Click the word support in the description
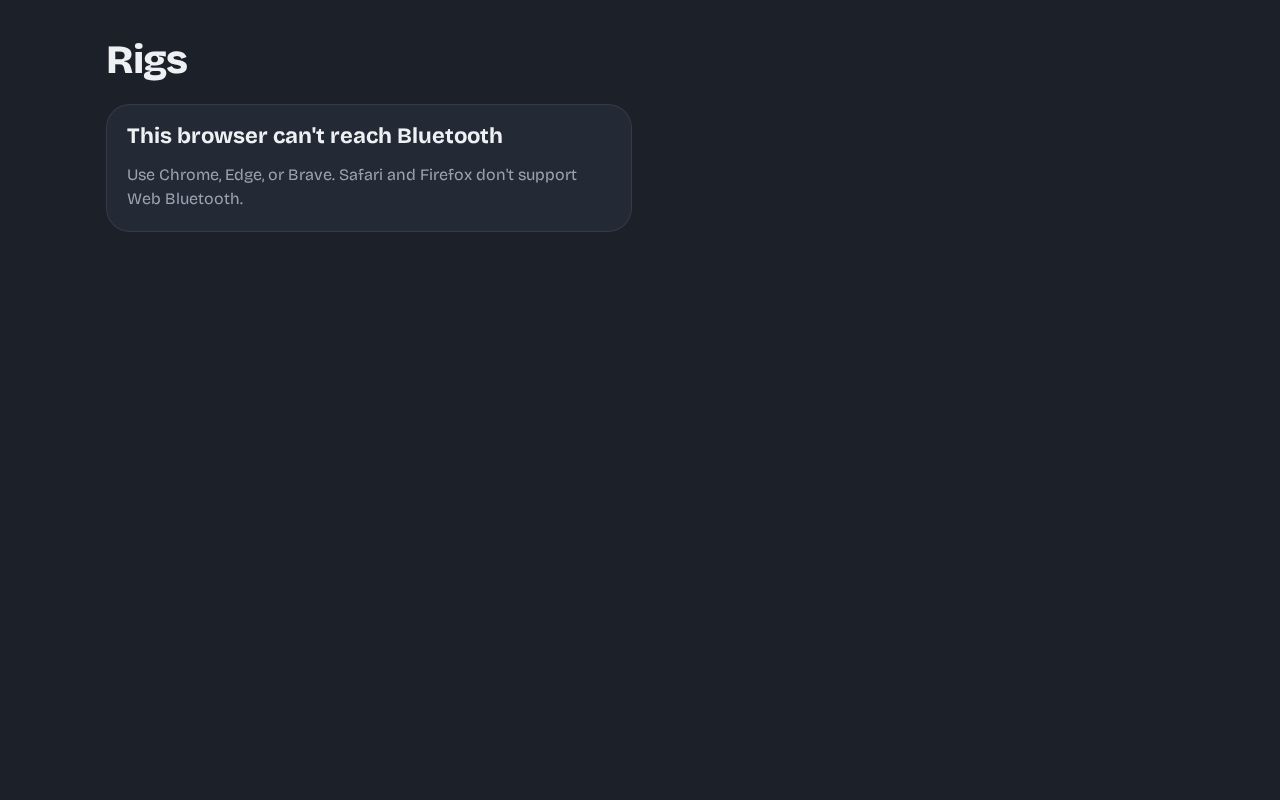Image resolution: width=1280 pixels, height=800 pixels. (x=547, y=175)
